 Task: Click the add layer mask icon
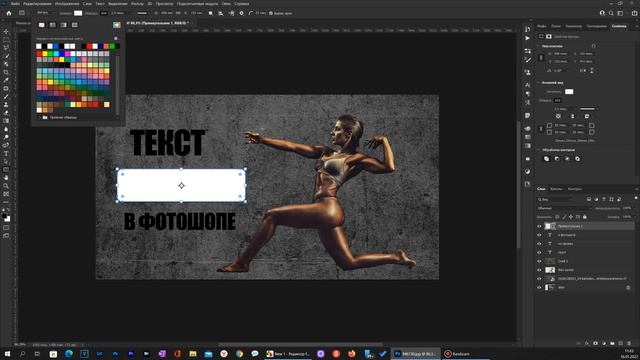point(596,343)
